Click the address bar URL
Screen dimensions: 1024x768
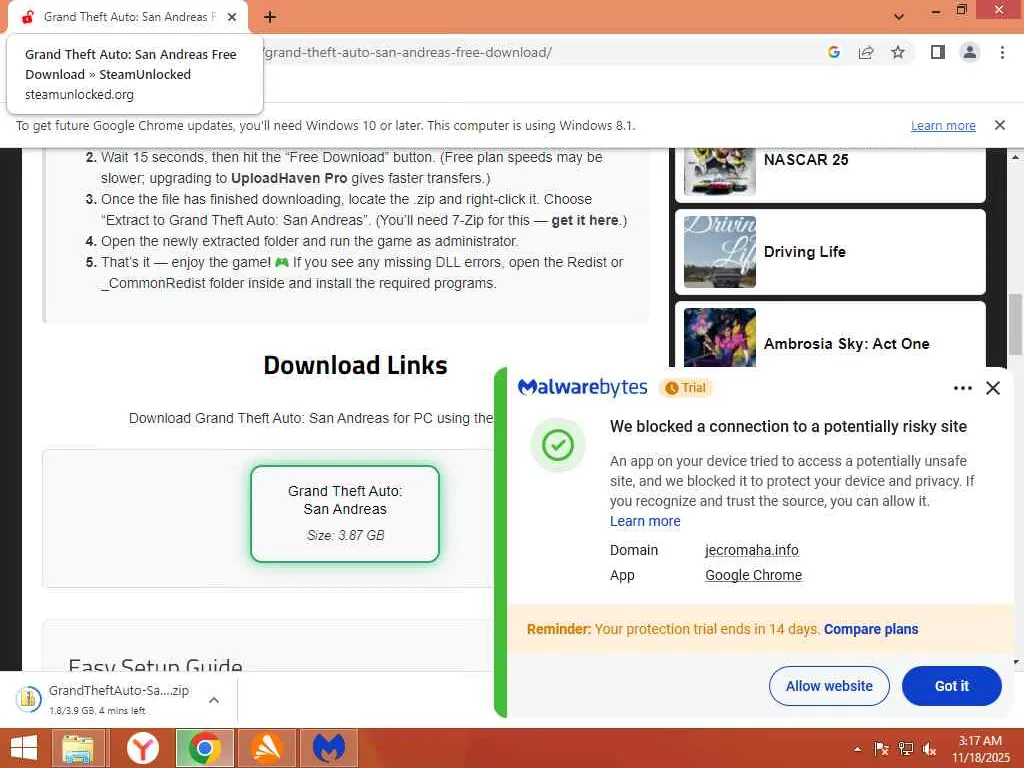(408, 52)
